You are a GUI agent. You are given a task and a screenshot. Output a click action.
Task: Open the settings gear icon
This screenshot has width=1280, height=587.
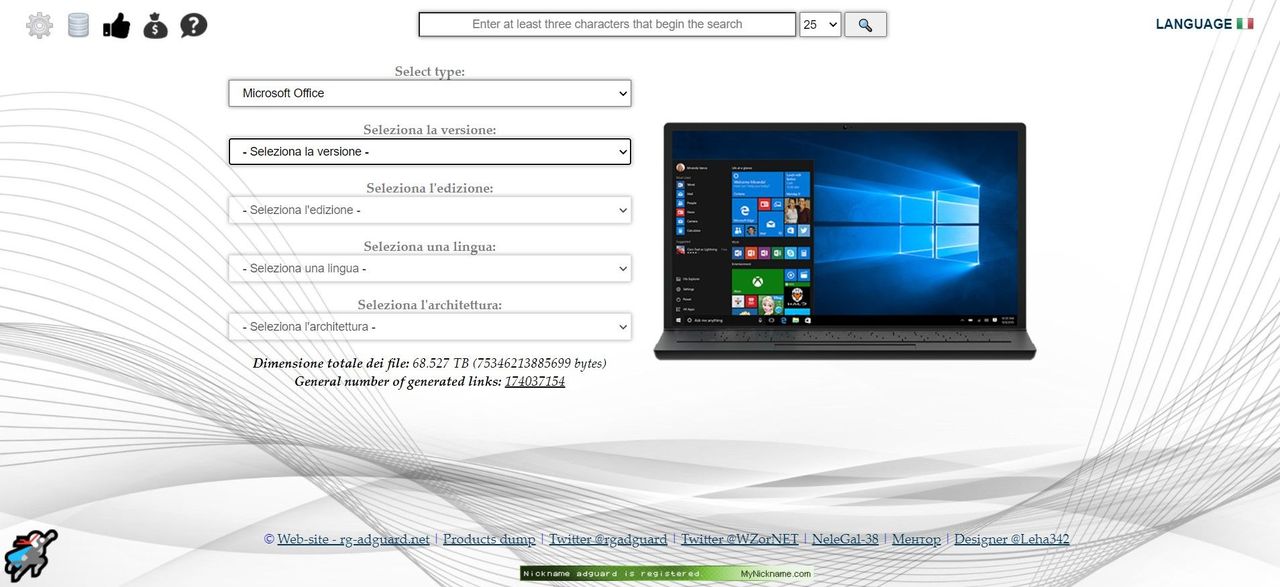(x=39, y=25)
